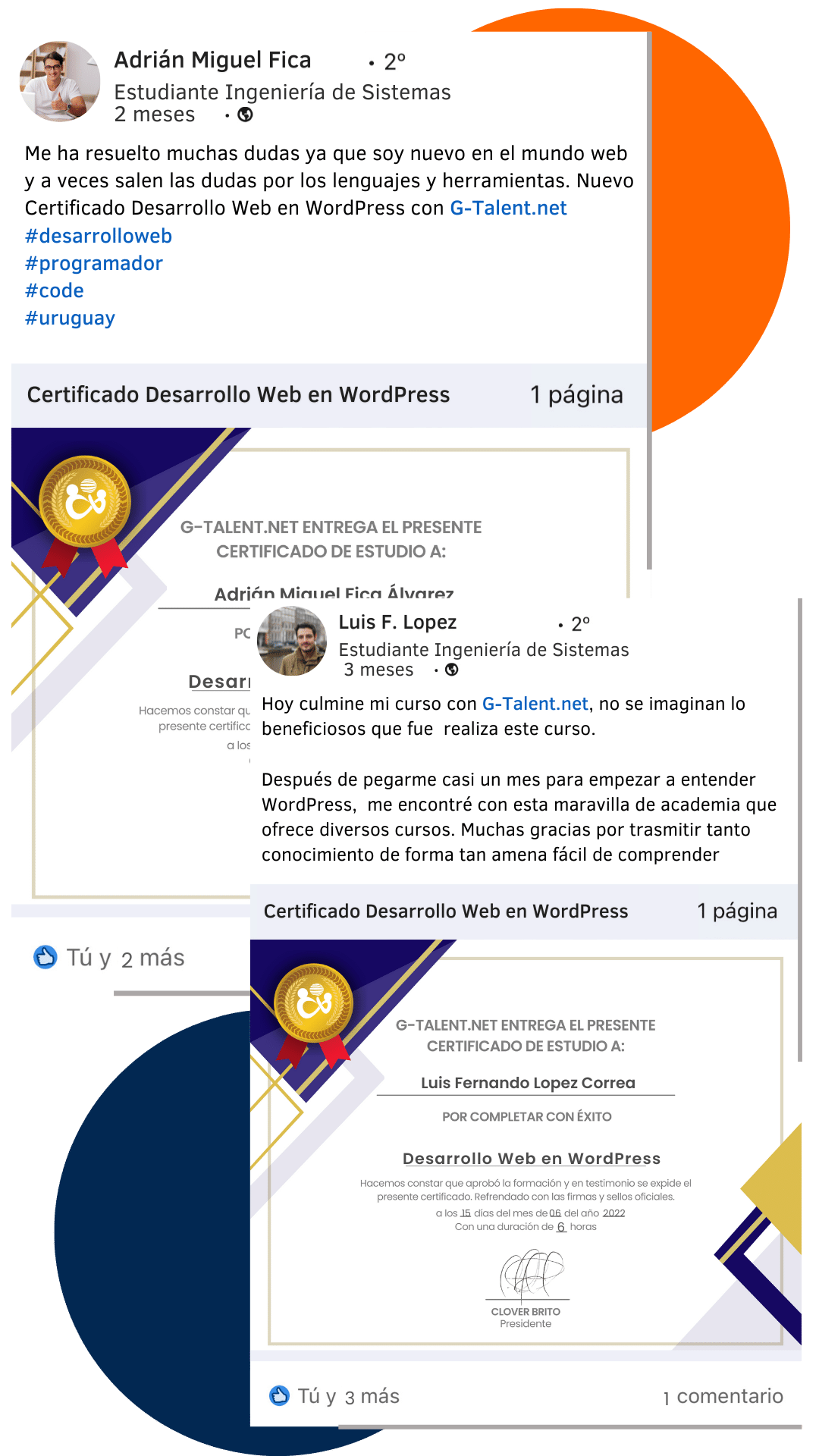The width and height of the screenshot is (819, 1456).
Task: Open Luis F. Lopez's profile photo
Action: coord(292,641)
